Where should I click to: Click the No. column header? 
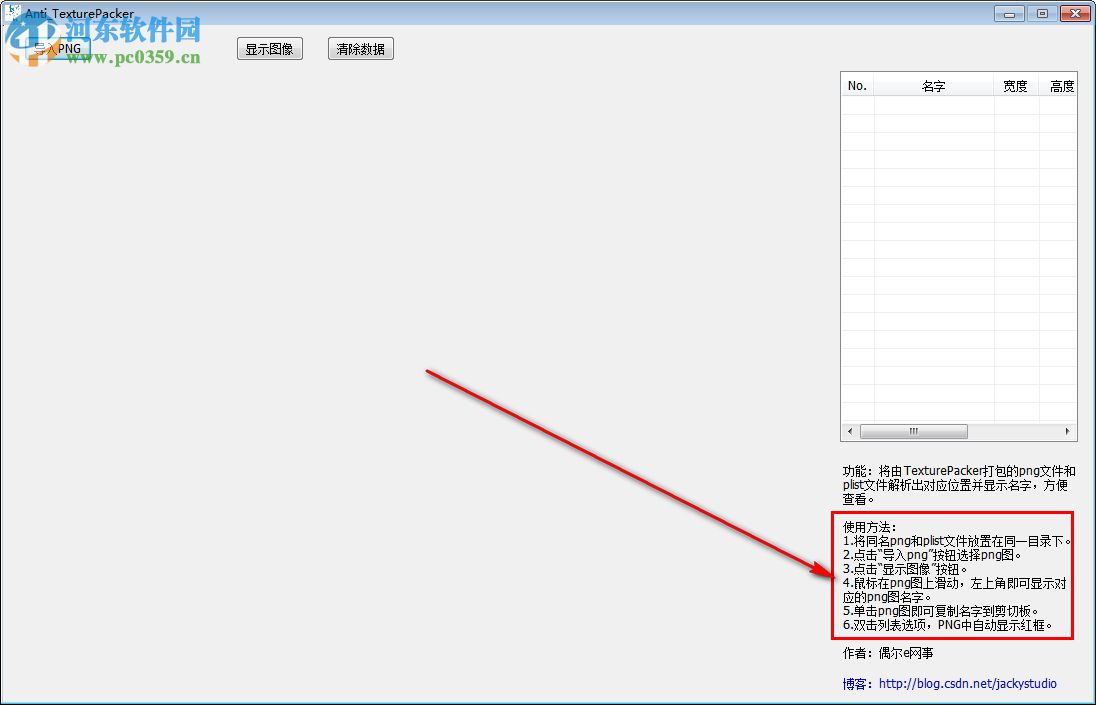pyautogui.click(x=856, y=85)
